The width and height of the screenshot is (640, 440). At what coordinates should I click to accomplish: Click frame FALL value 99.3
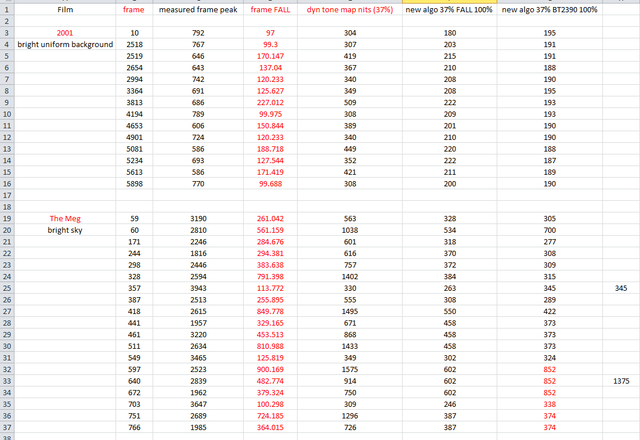point(270,44)
